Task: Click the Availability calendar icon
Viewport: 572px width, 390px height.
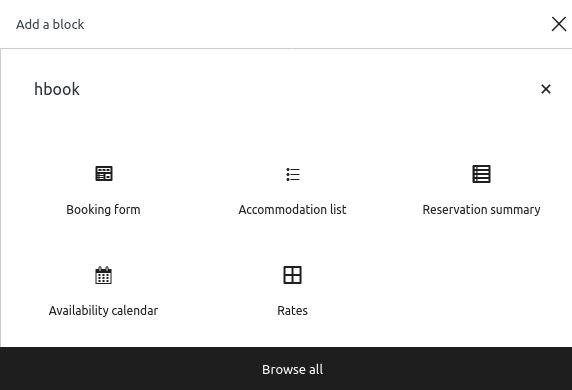Action: click(104, 275)
